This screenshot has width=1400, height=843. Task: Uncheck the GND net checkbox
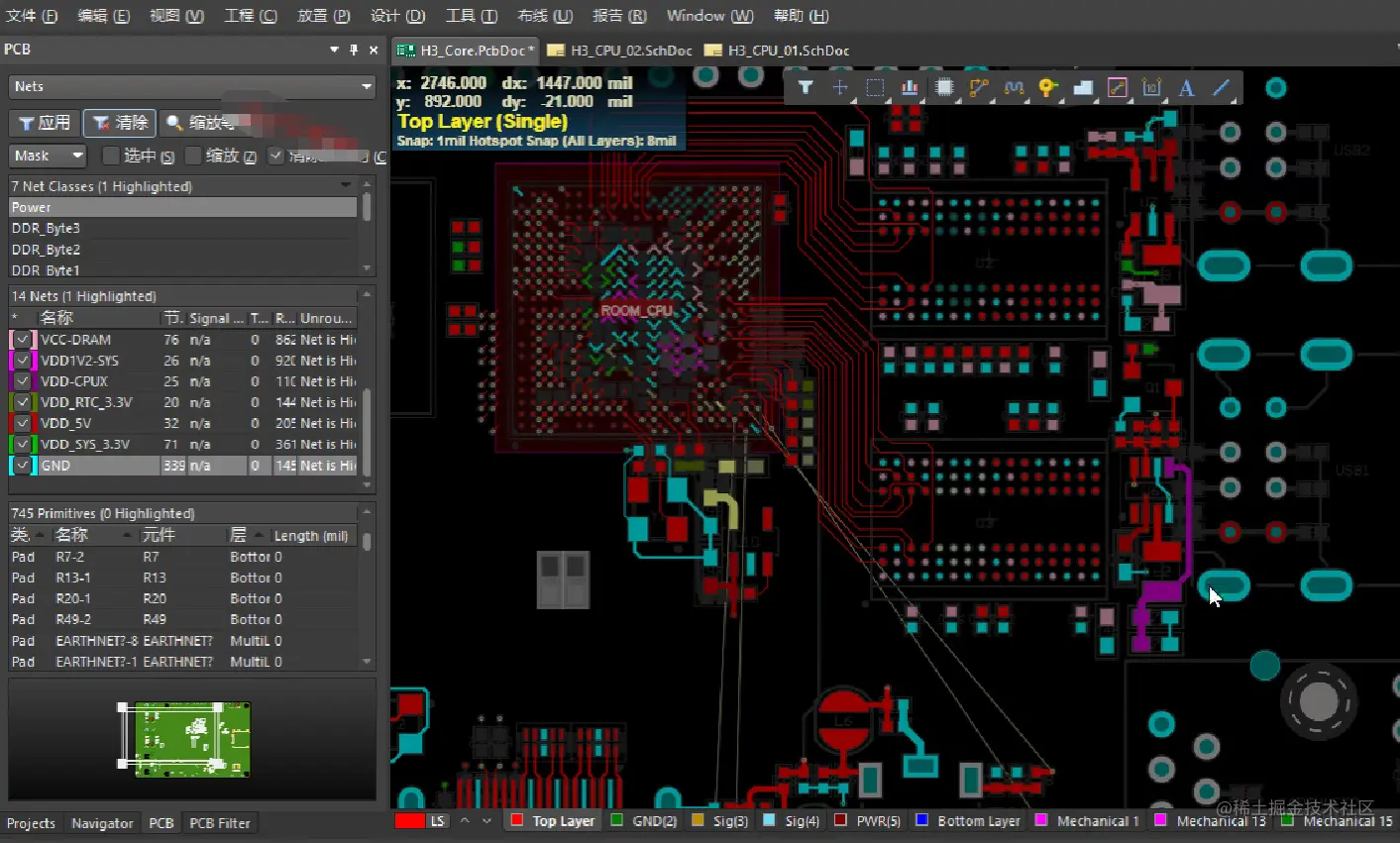[21, 466]
